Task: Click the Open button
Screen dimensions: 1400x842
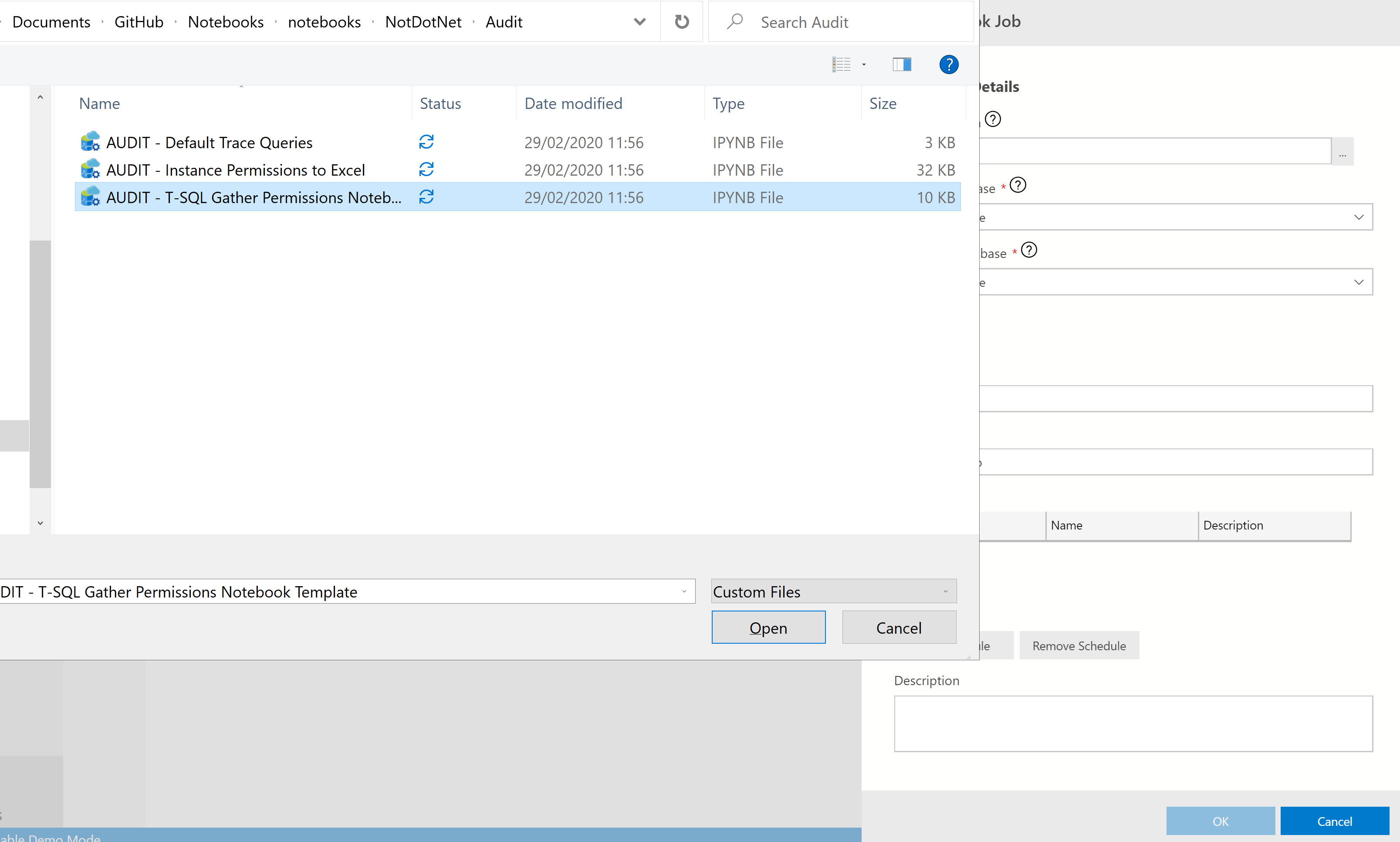Action: point(768,628)
